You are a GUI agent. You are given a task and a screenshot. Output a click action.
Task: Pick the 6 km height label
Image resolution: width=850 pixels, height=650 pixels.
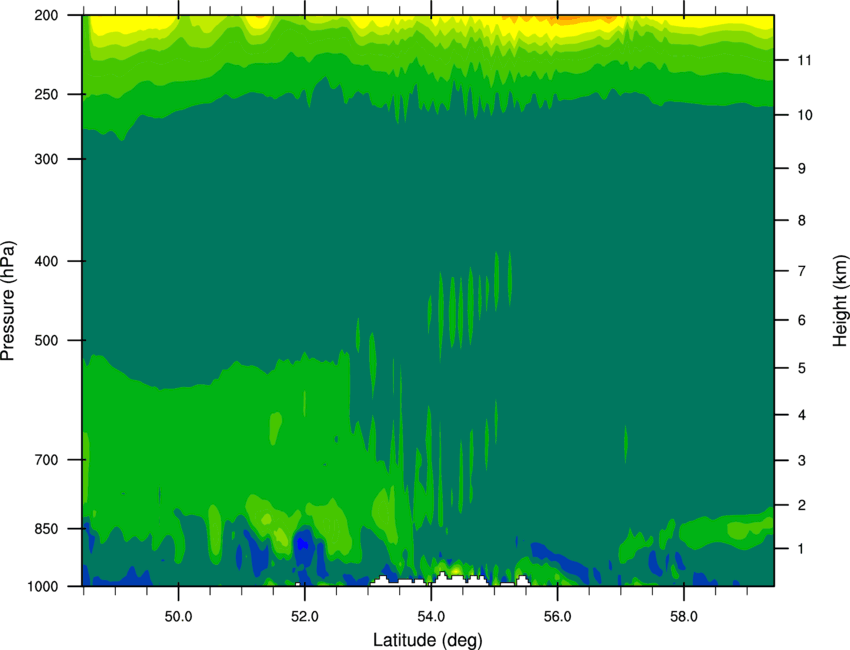pyautogui.click(x=802, y=320)
